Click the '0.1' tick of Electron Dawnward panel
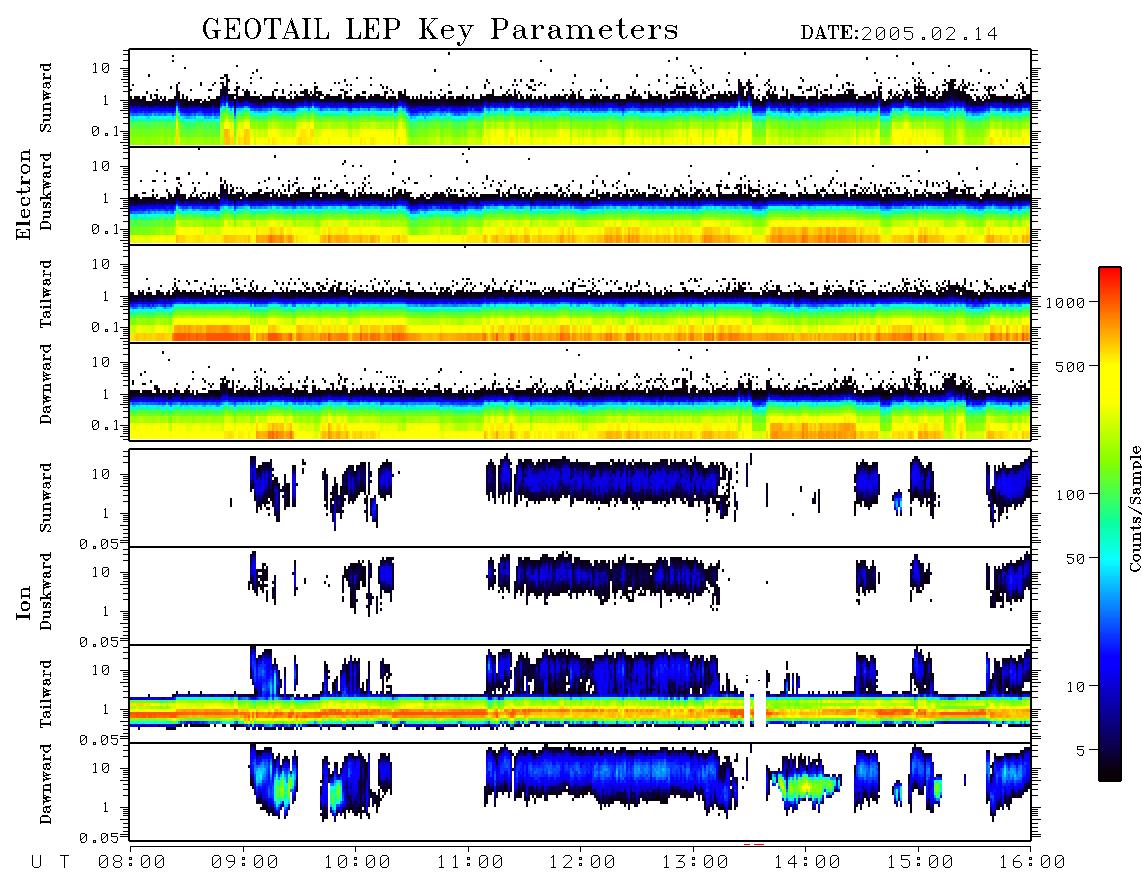 point(105,425)
